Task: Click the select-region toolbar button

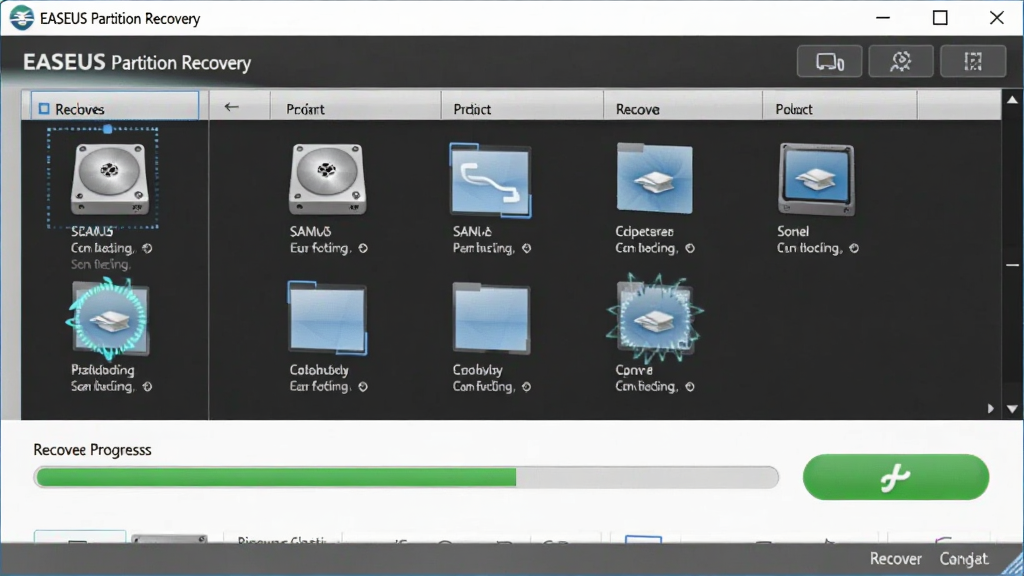Action: click(972, 61)
